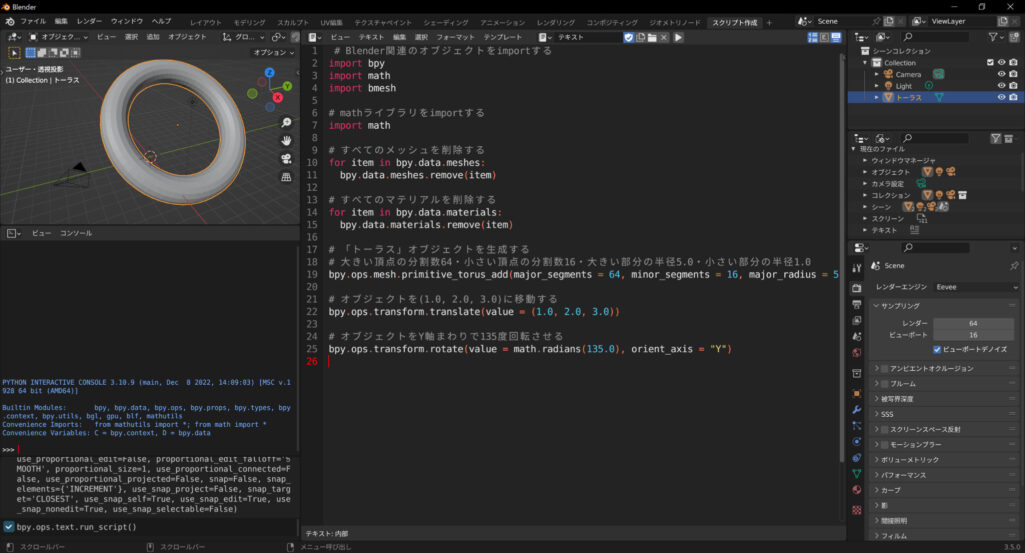The width and height of the screenshot is (1025, 553).
Task: Open the Physics properties tab icon
Action: pos(857,442)
